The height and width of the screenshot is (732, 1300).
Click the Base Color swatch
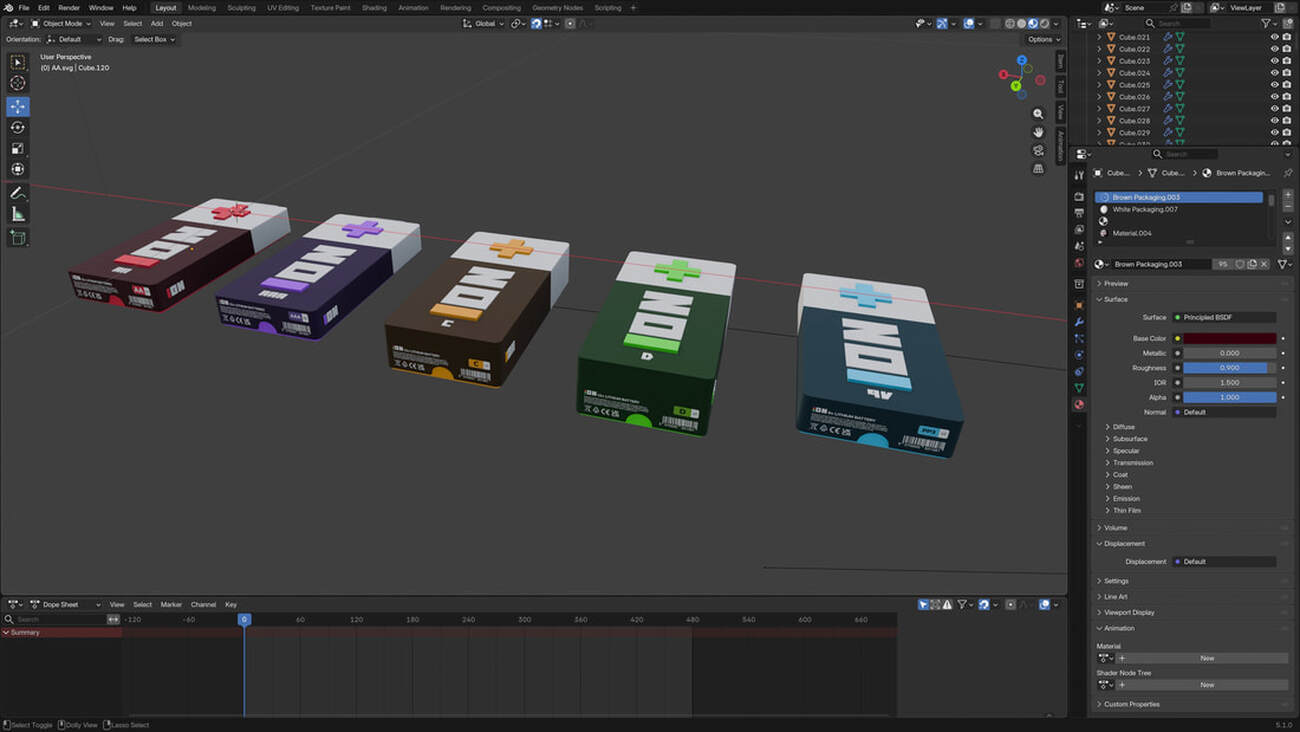click(x=1229, y=339)
